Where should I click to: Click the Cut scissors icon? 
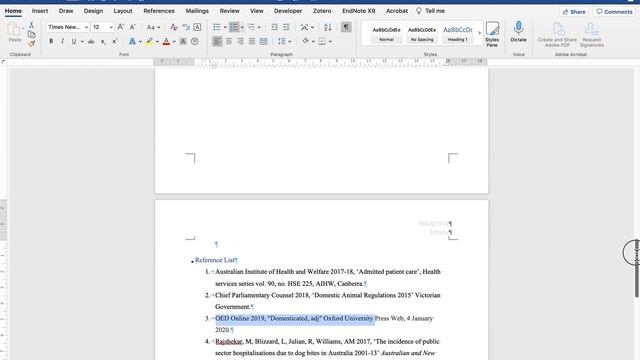click(31, 25)
